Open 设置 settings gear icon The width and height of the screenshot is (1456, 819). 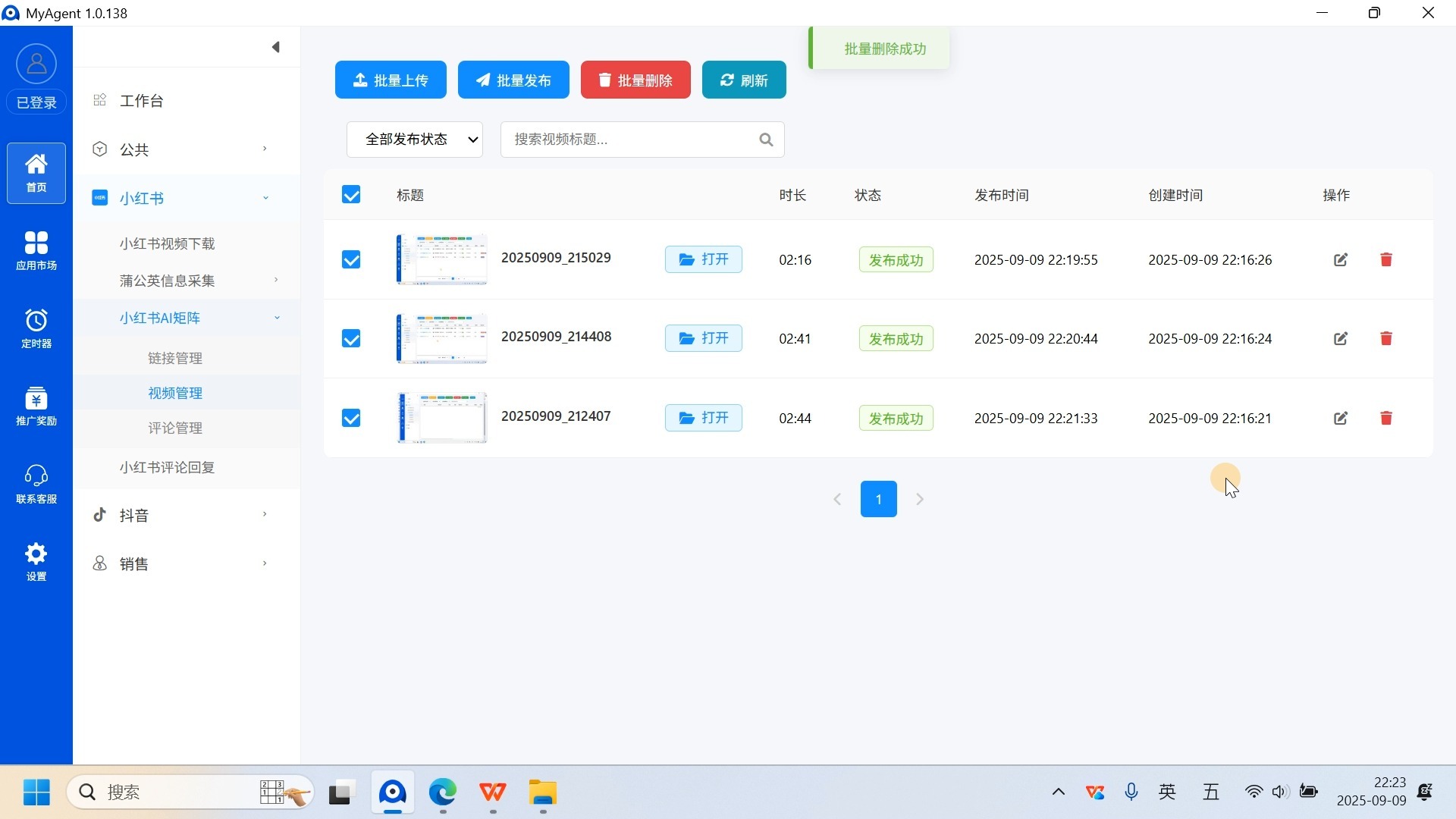click(36, 562)
